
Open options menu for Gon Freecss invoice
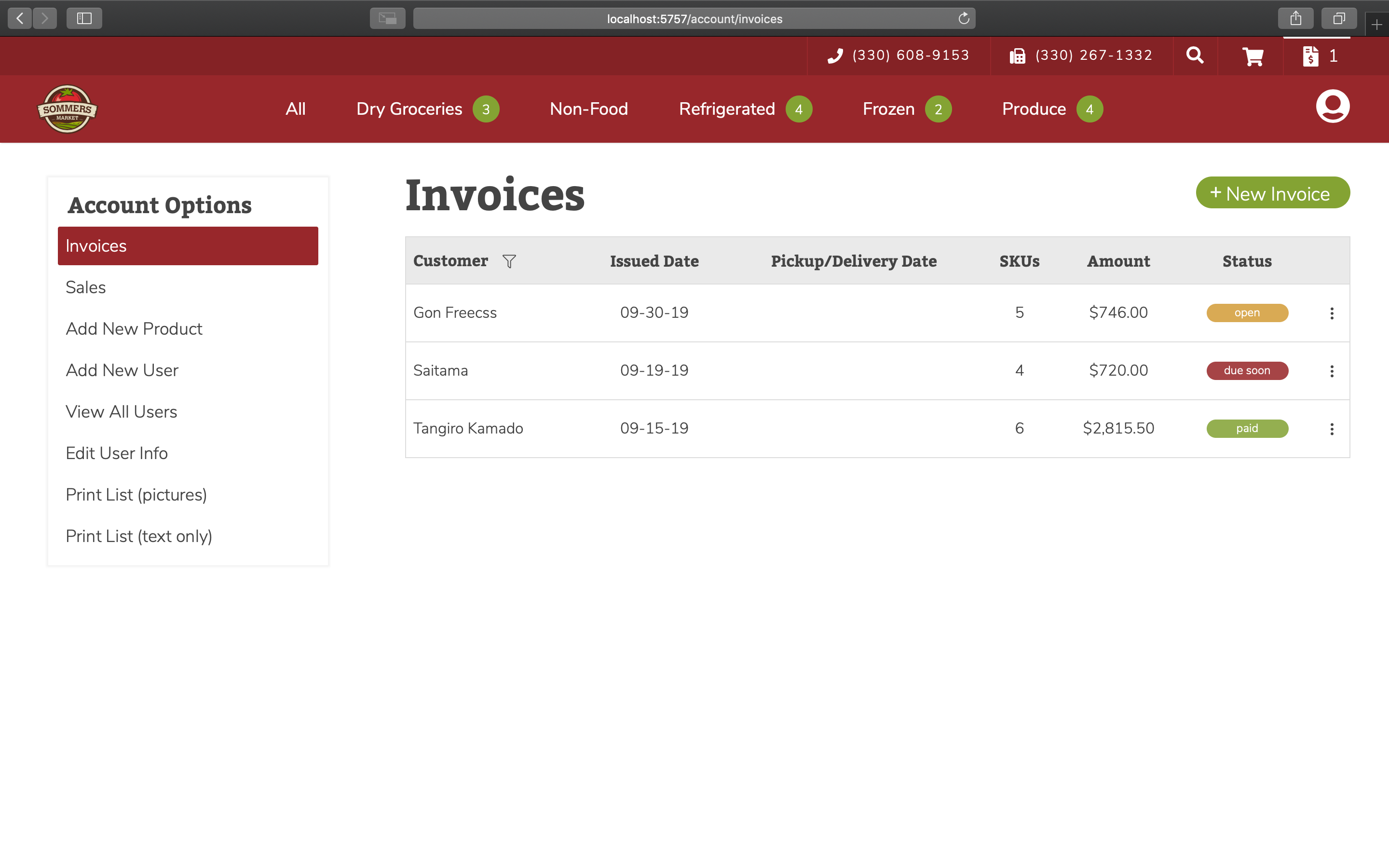click(1332, 313)
